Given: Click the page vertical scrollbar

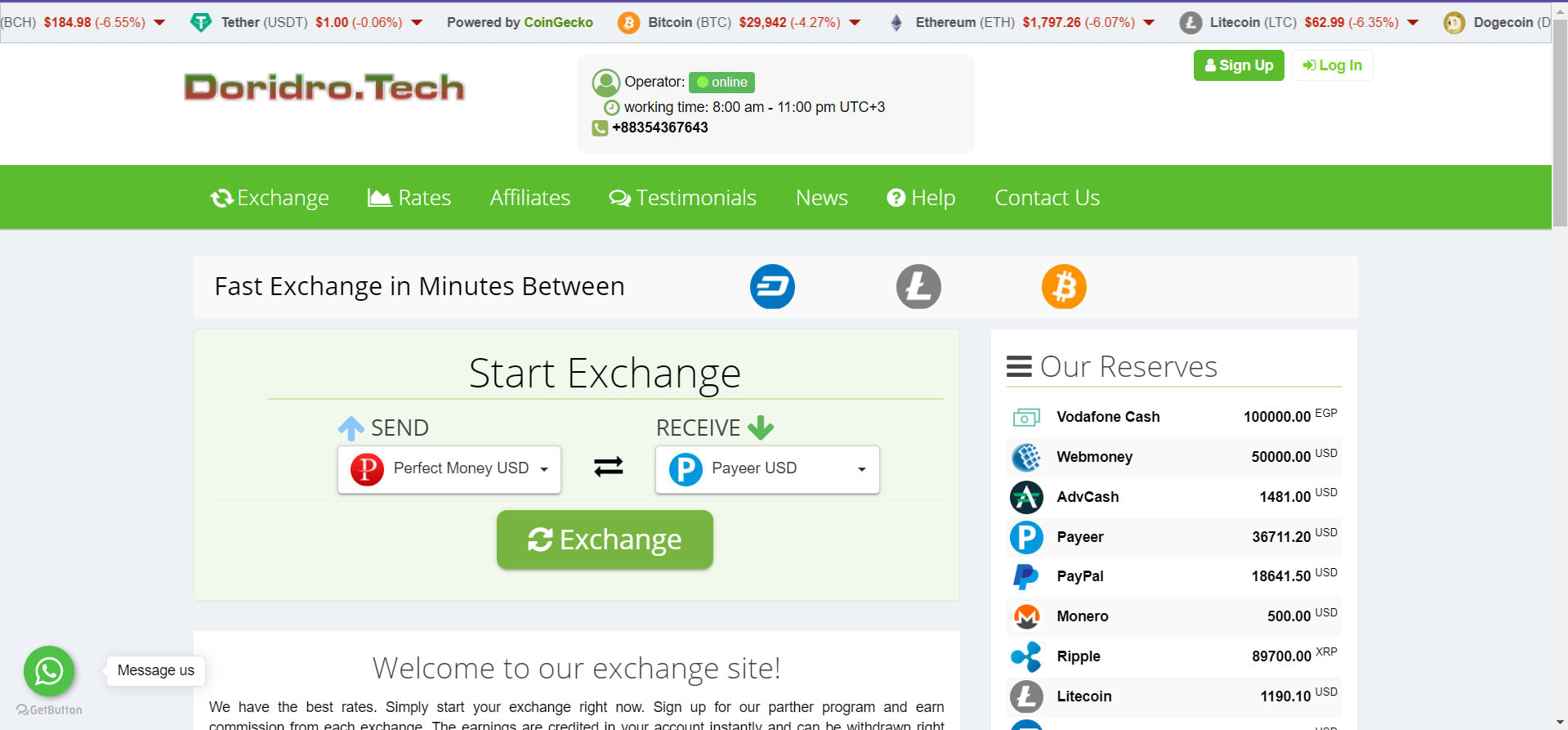Looking at the screenshot, I should [1560, 123].
